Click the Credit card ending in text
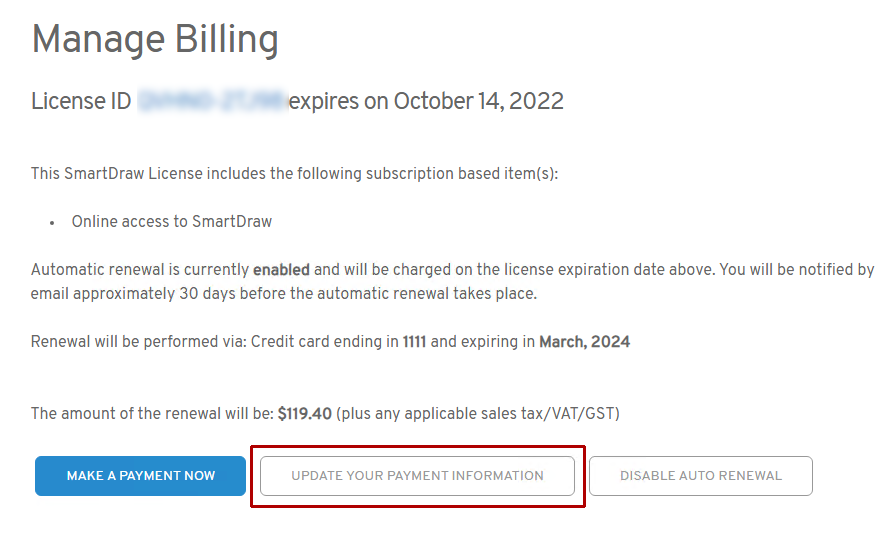Viewport: 893px width, 552px height. (x=324, y=342)
